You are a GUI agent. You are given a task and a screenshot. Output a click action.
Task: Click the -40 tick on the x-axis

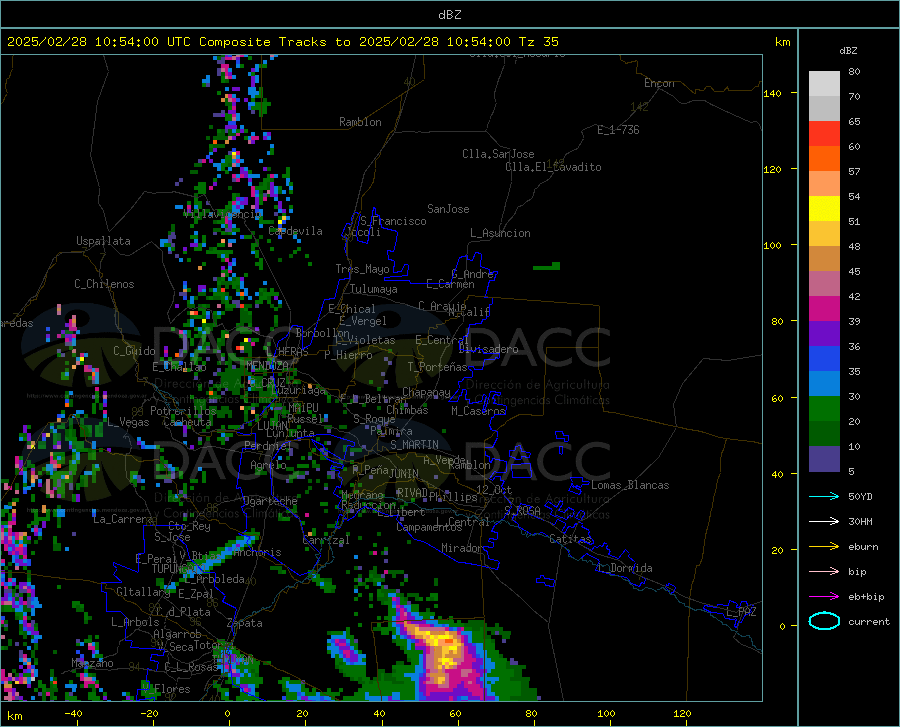73,713
